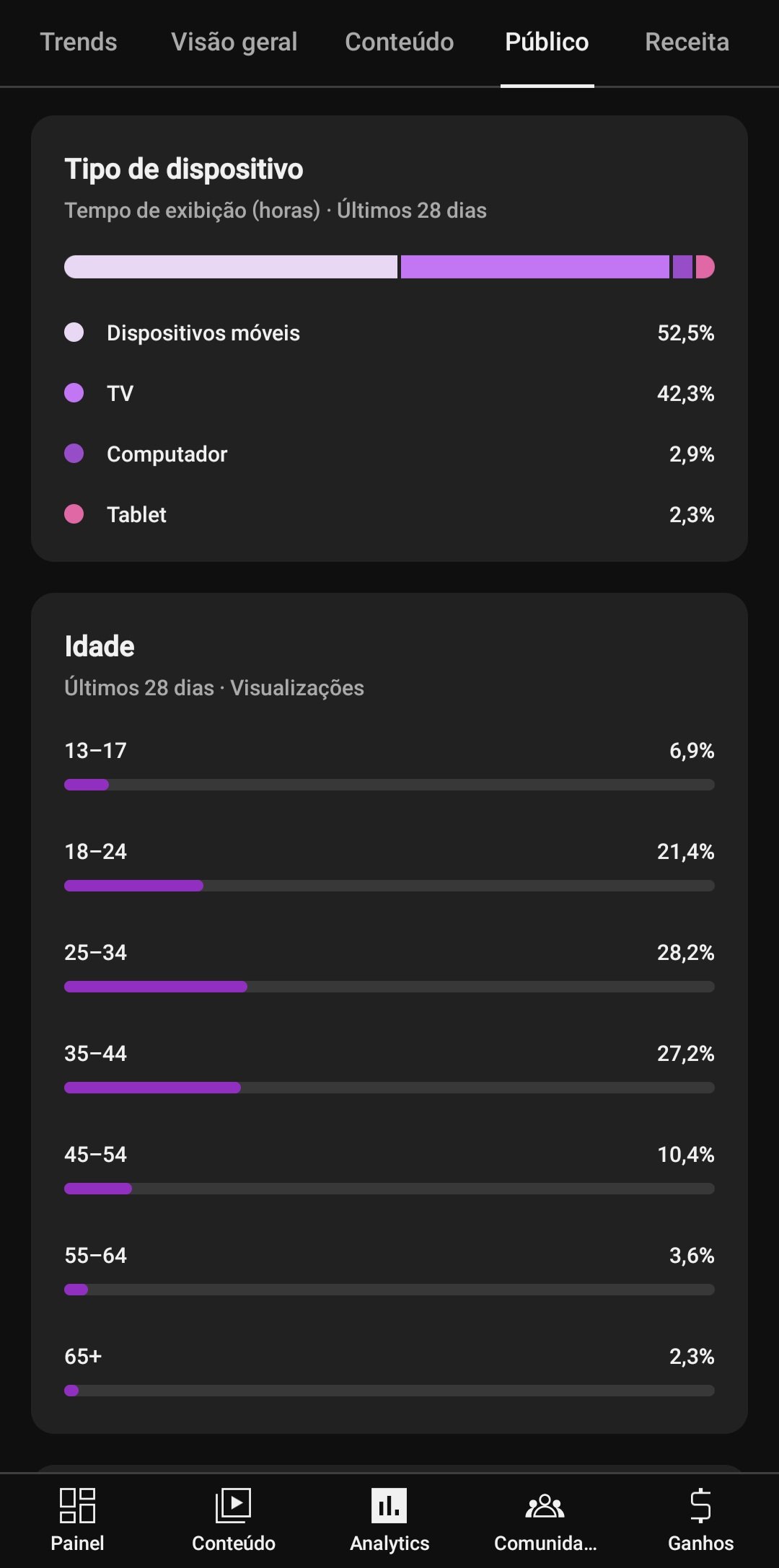Open the Comunidade people icon
Image resolution: width=779 pixels, height=1568 pixels.
545,1505
